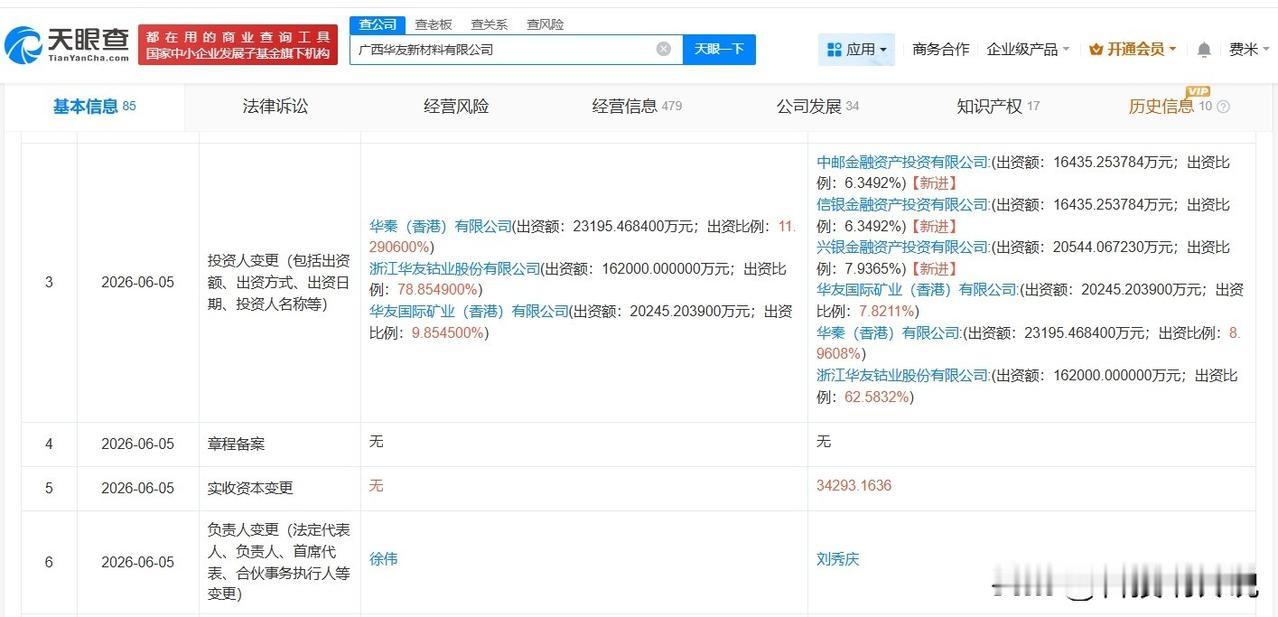
Task: Select the 查风险 search tab
Action: pos(545,24)
